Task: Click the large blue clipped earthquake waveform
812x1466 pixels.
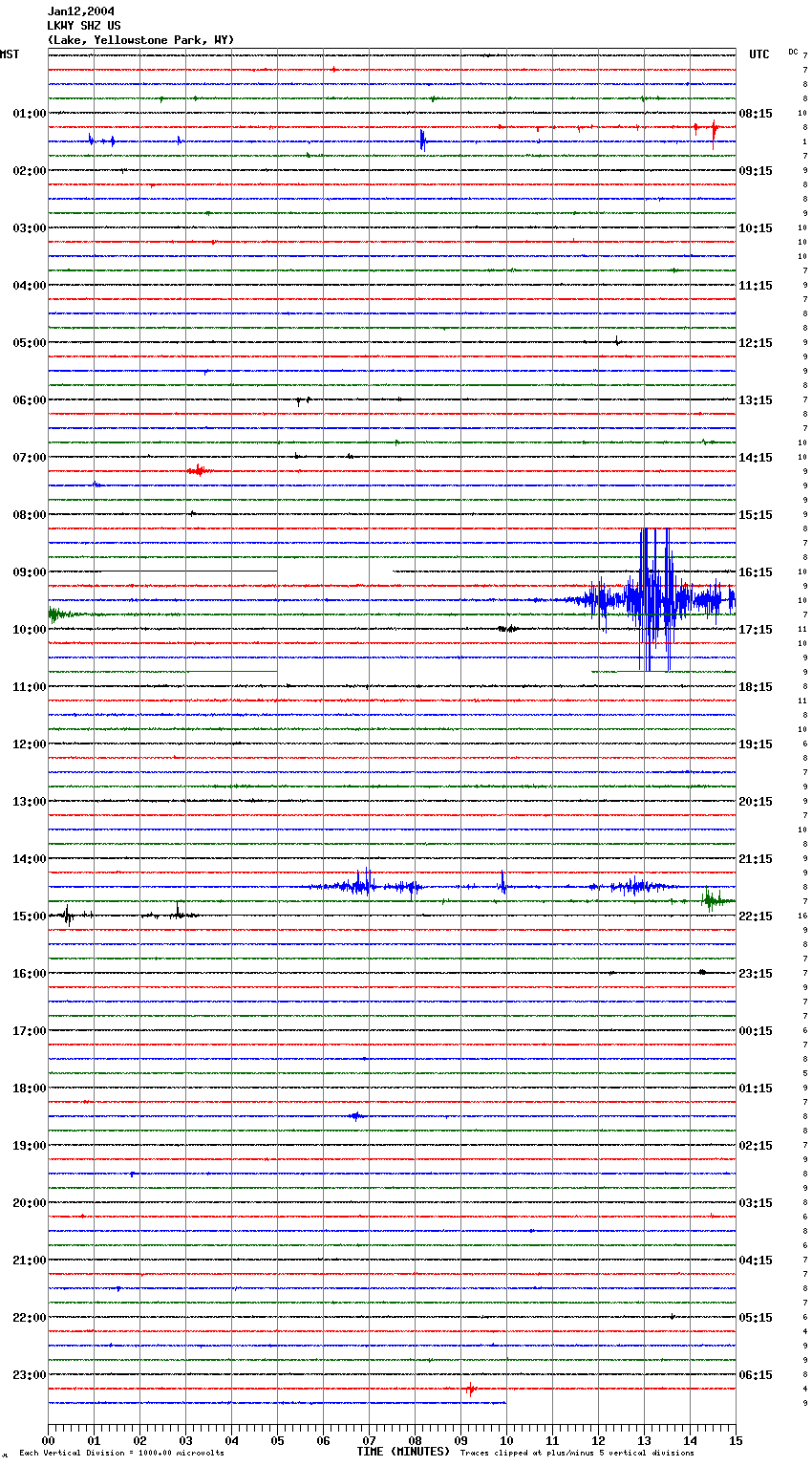Action: [655, 600]
